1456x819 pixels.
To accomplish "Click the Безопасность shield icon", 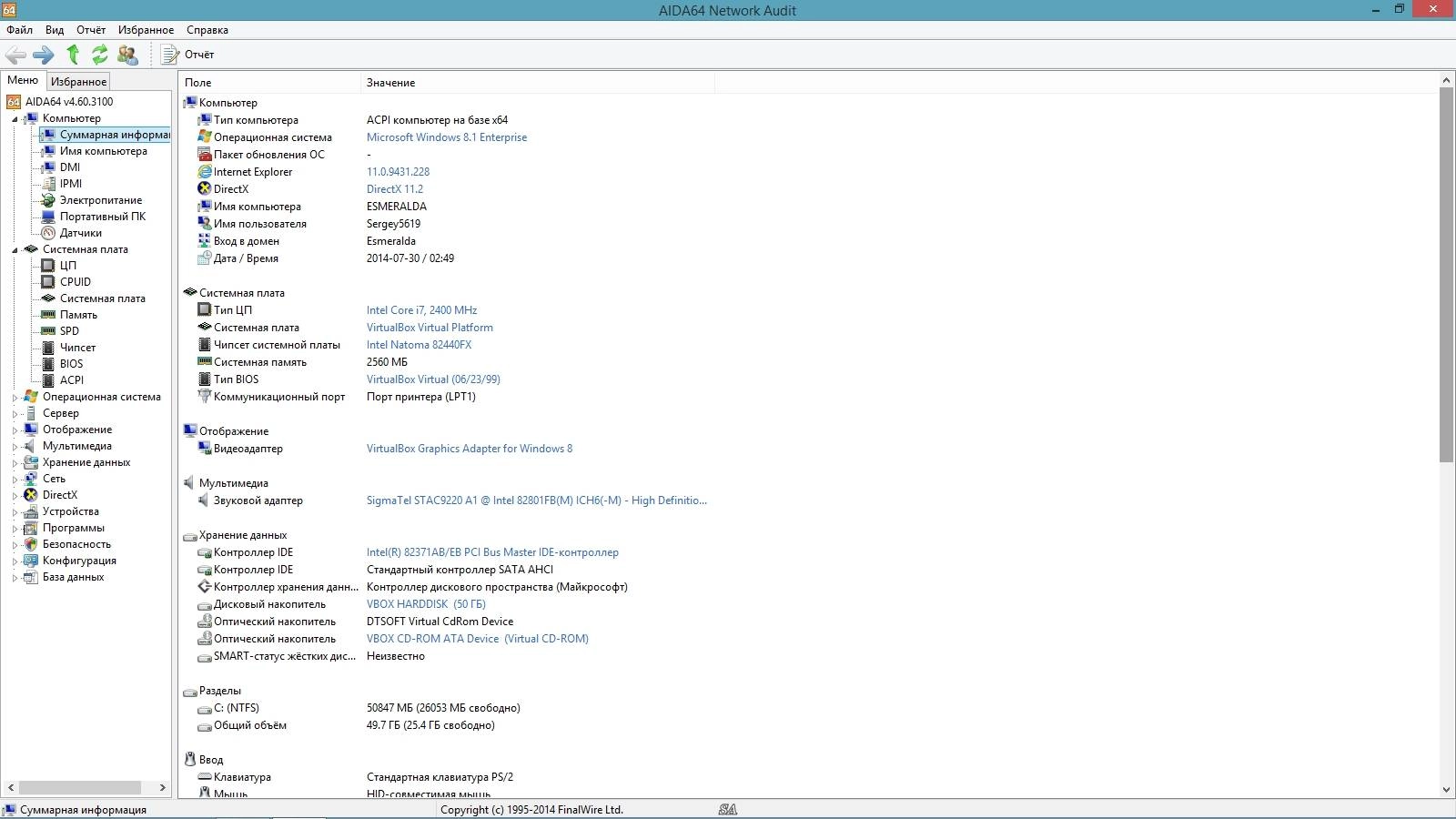I will coord(31,544).
